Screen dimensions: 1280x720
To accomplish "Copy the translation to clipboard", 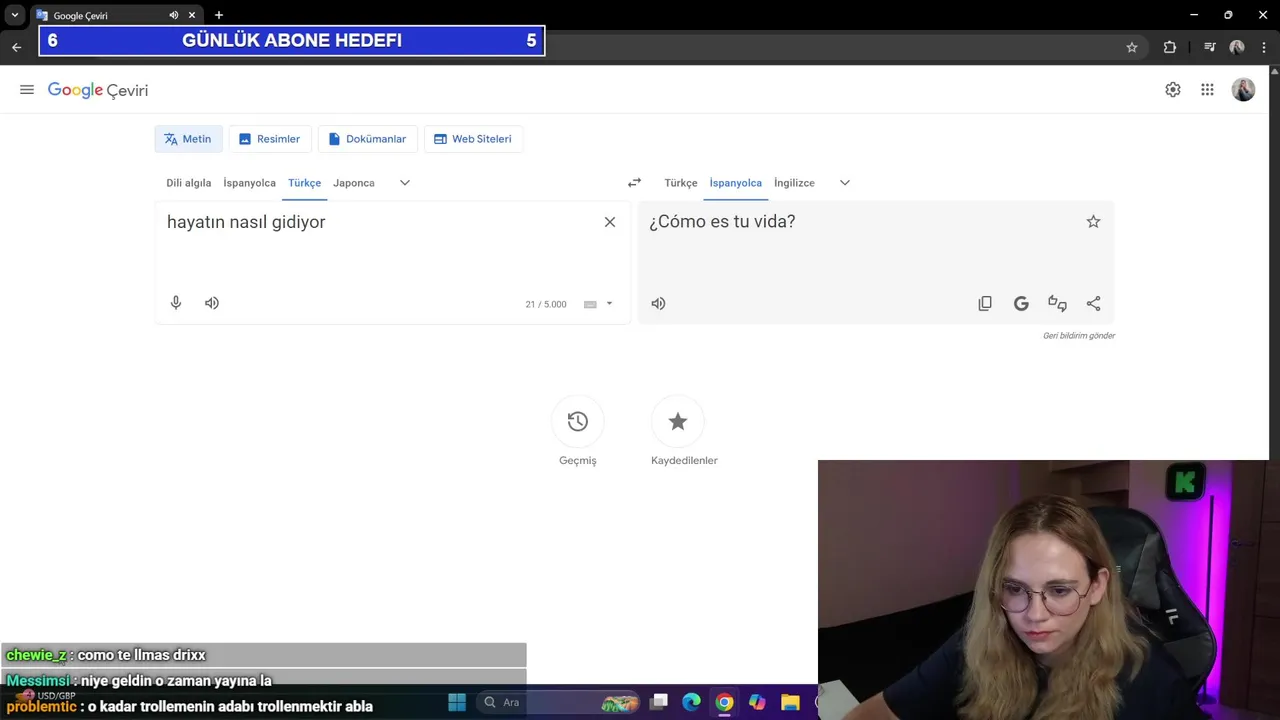I will click(985, 303).
